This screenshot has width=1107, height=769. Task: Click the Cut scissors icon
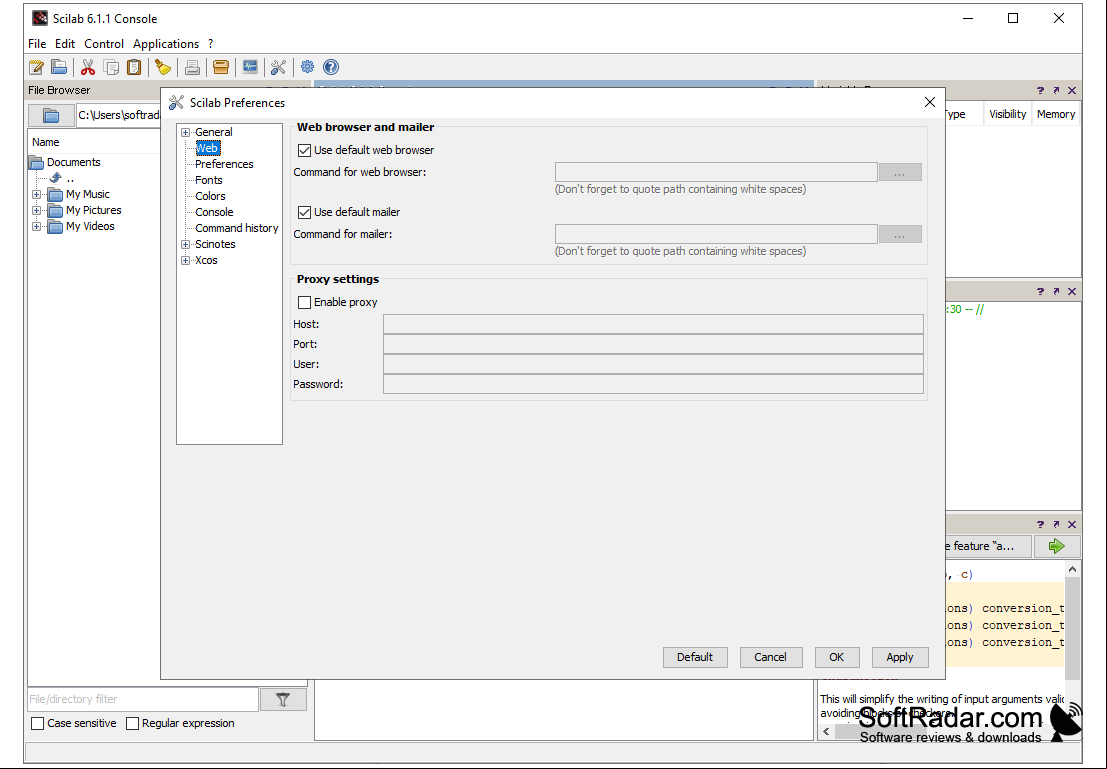tap(88, 67)
